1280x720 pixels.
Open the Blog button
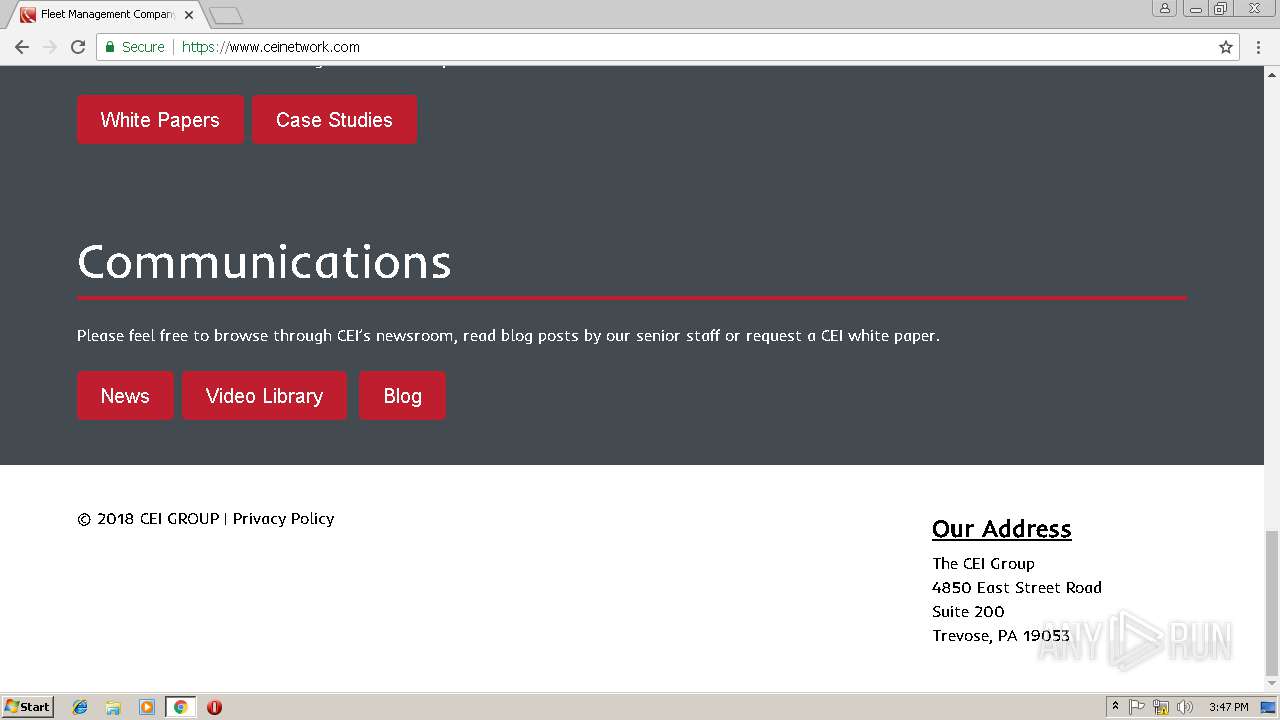click(x=402, y=396)
